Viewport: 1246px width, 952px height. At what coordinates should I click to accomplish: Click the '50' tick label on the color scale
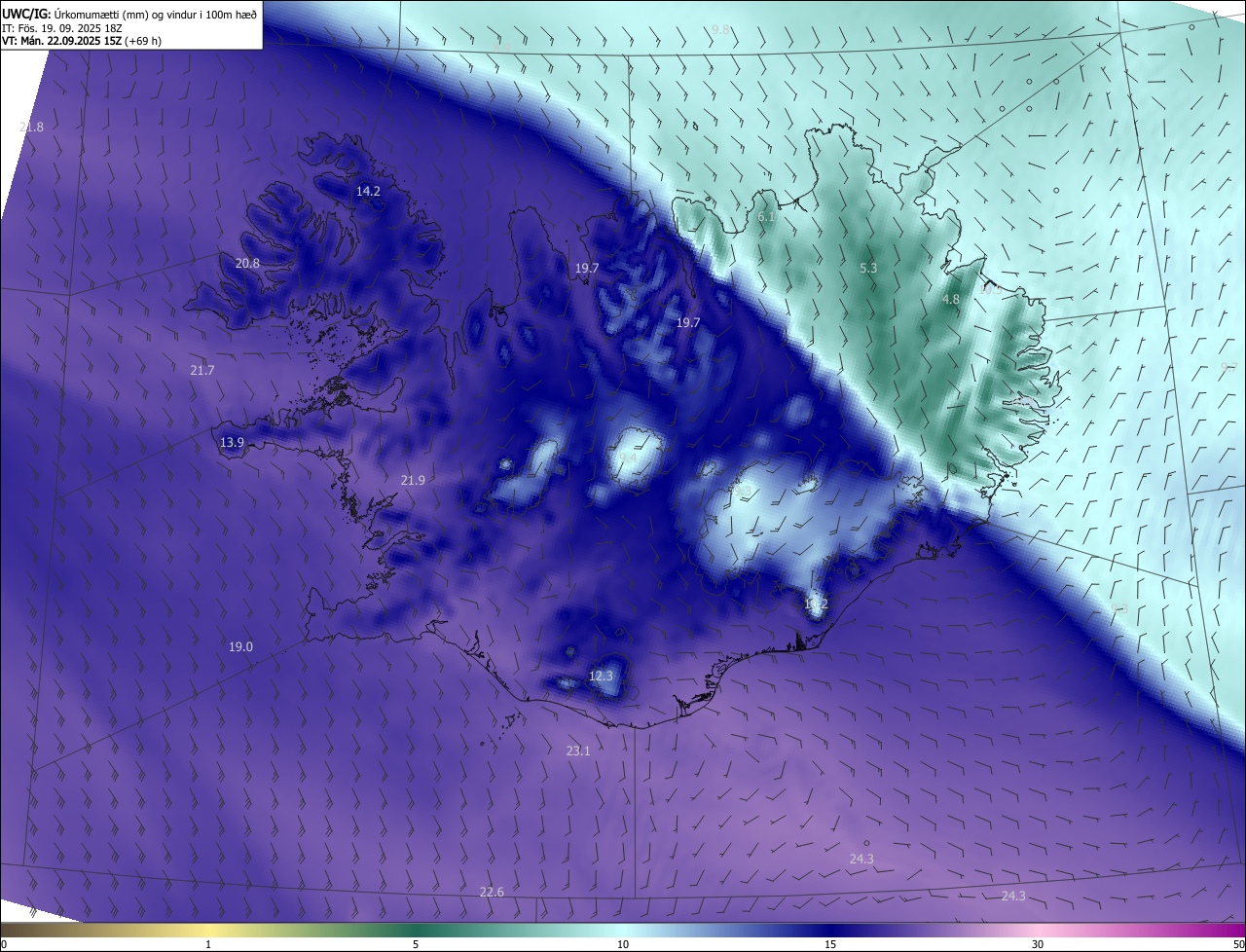click(1238, 944)
